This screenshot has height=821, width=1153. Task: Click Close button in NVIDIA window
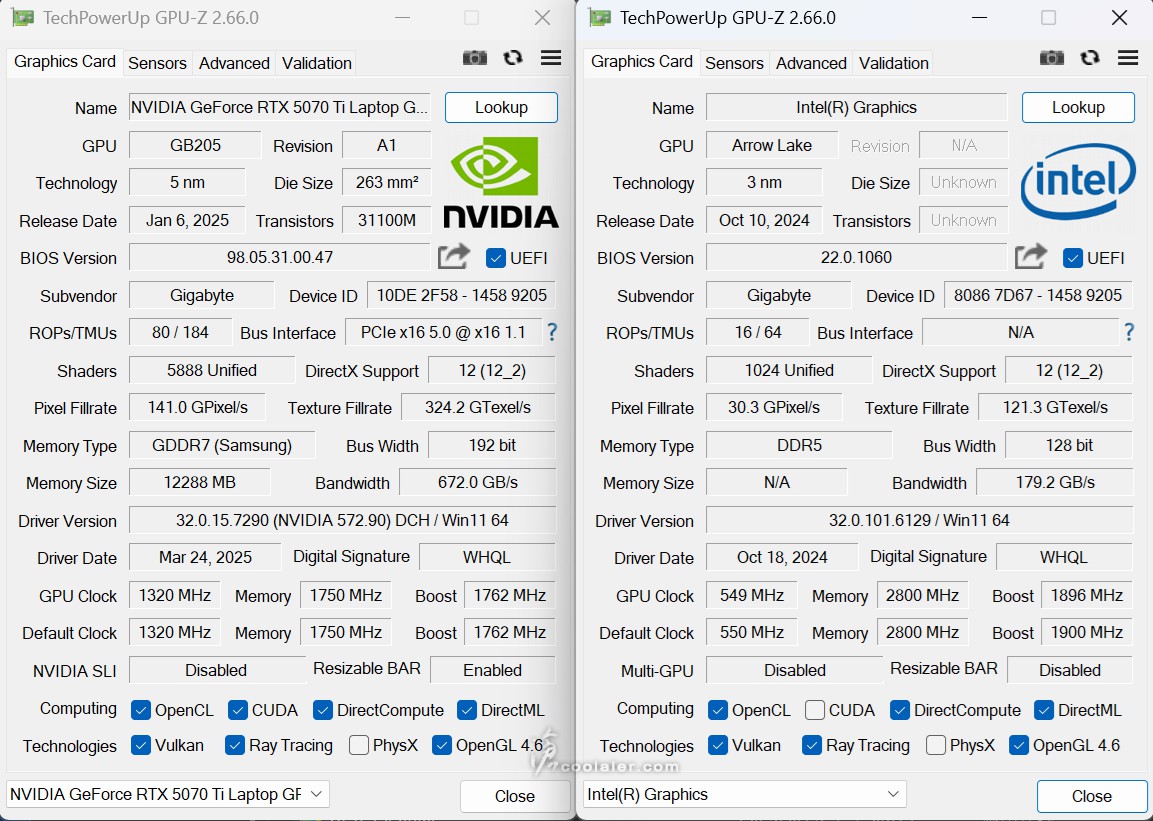click(x=515, y=796)
